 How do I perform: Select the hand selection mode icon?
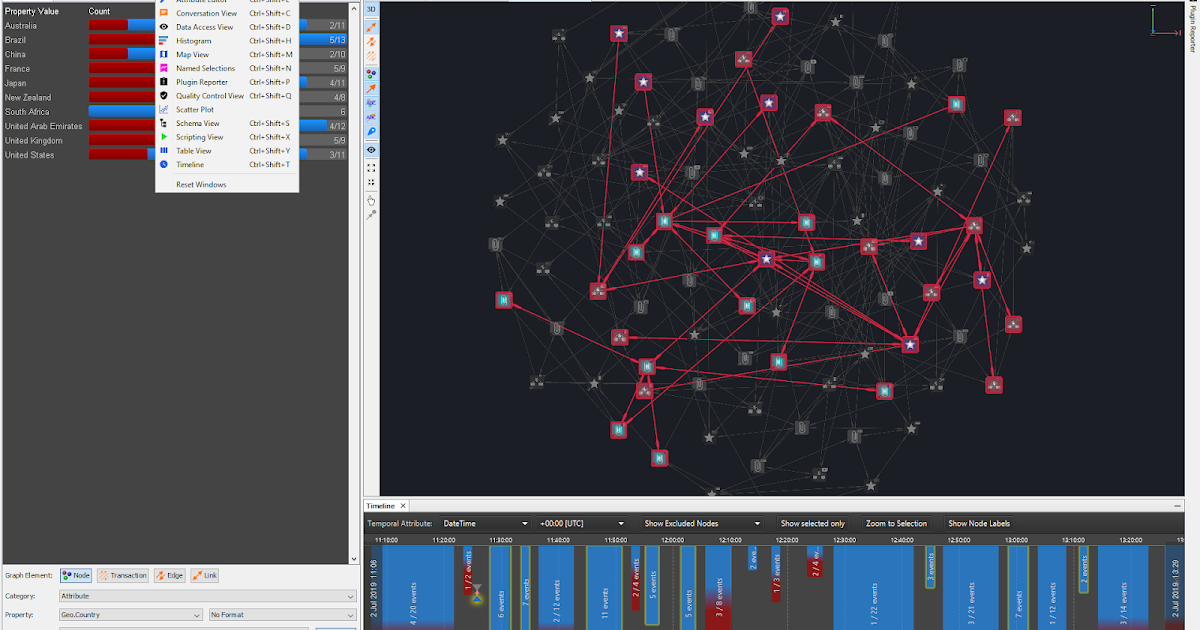(x=371, y=199)
